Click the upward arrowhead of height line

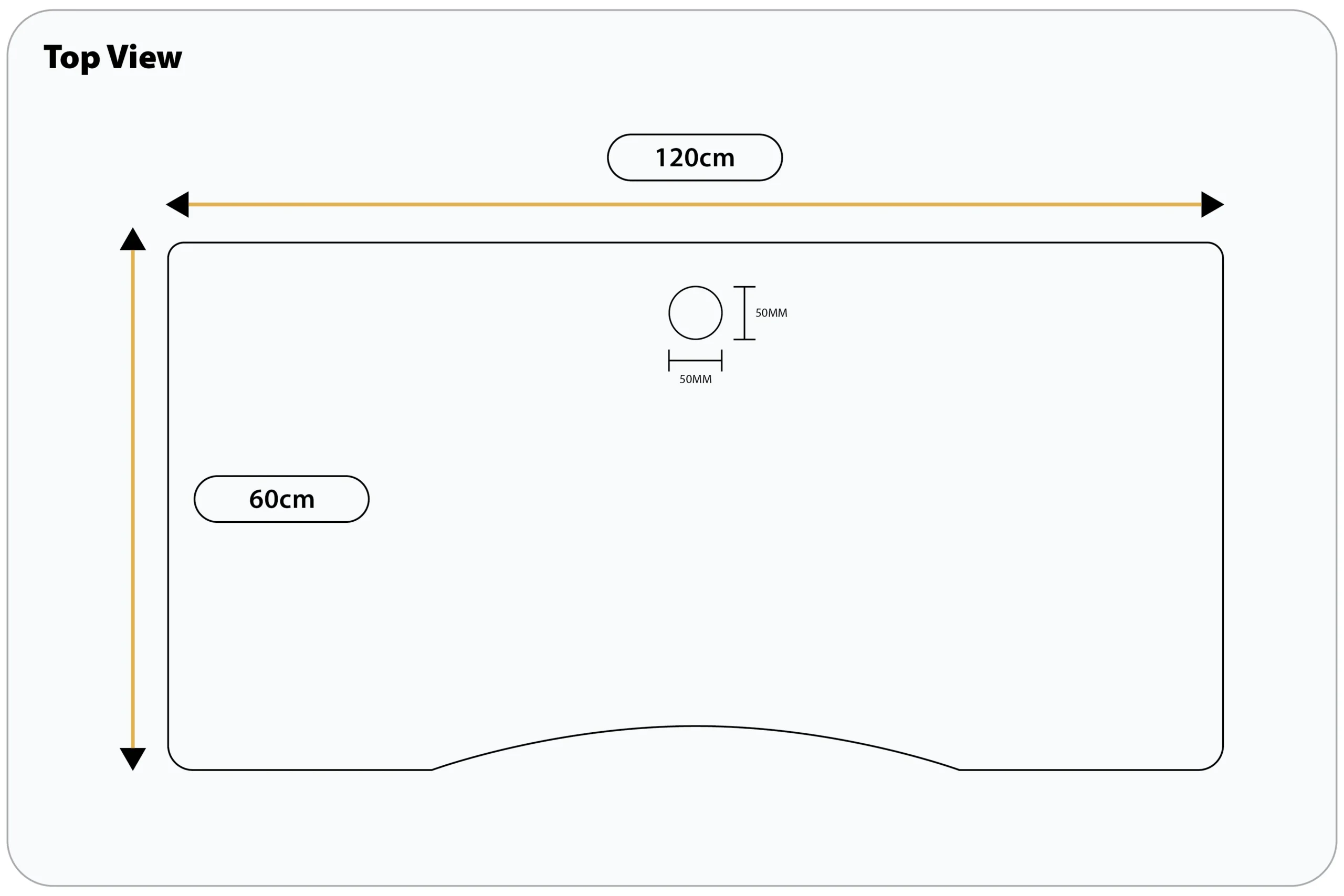pos(133,239)
